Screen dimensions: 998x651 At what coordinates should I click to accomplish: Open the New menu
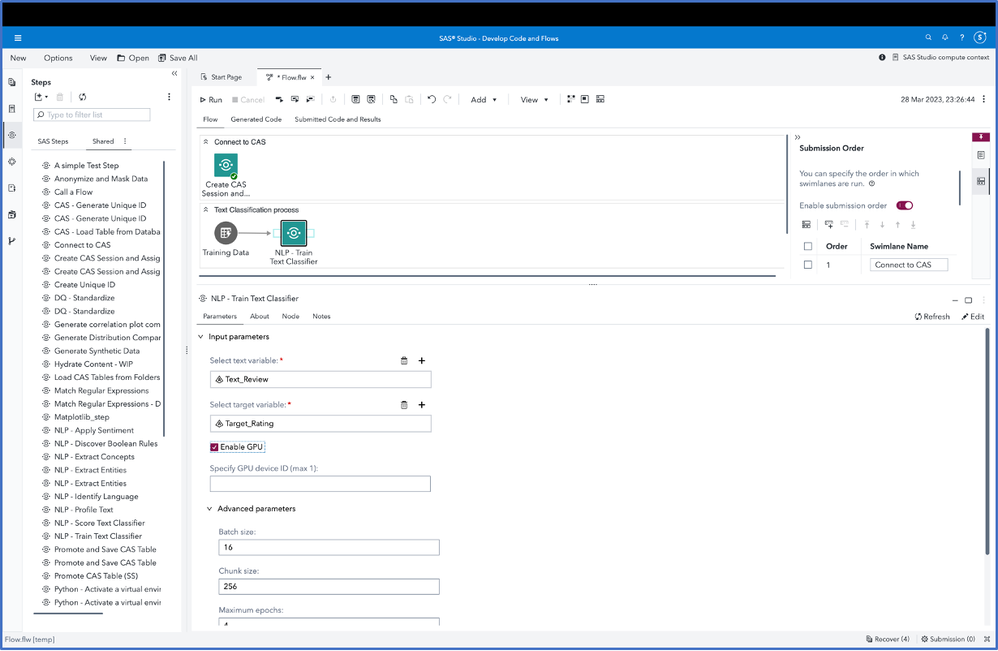18,58
